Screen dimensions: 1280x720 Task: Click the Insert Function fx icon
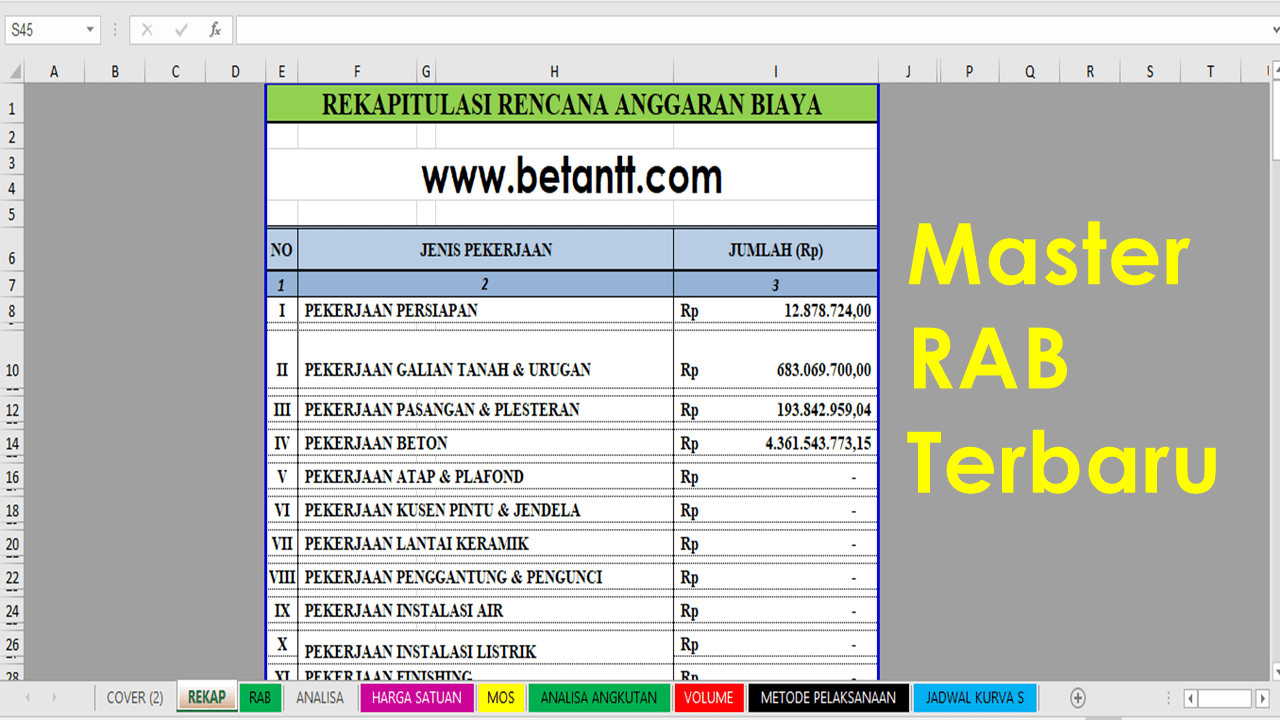214,30
